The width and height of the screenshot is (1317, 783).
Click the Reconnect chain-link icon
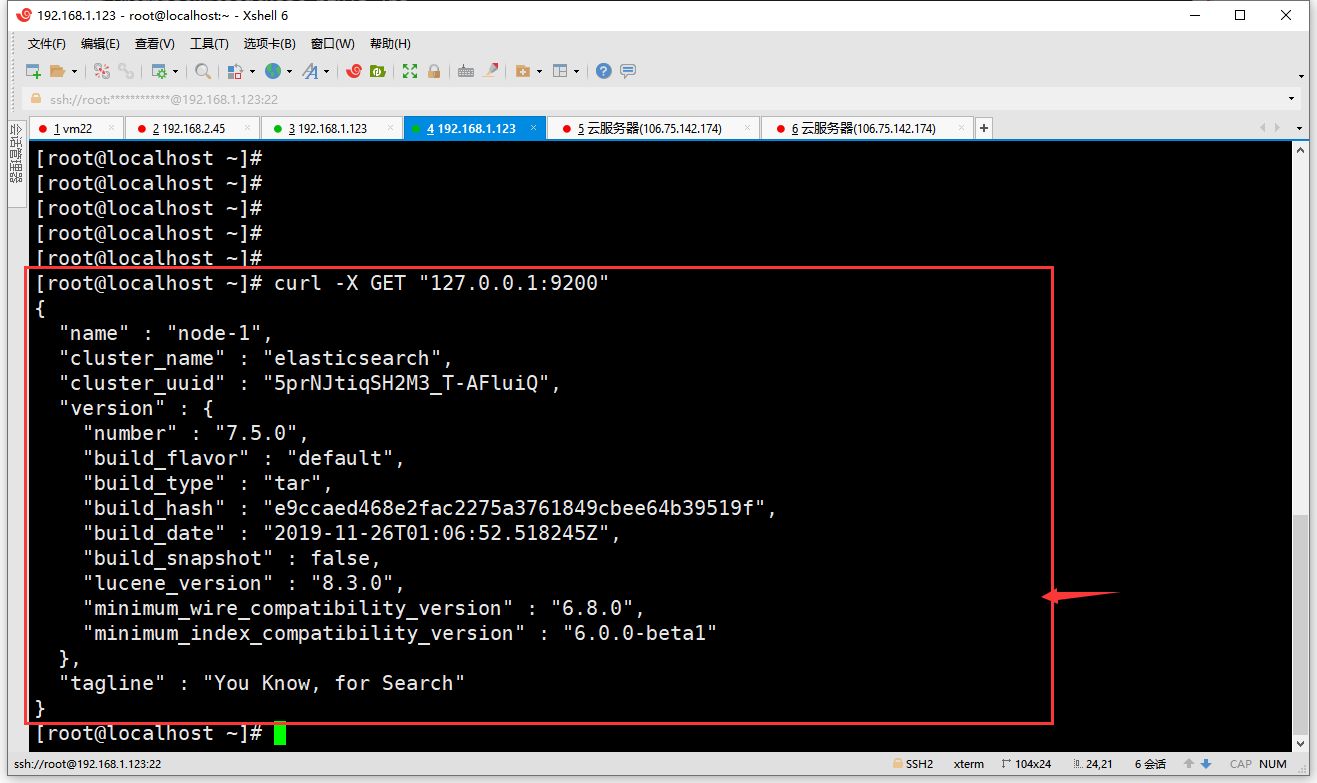pos(126,71)
